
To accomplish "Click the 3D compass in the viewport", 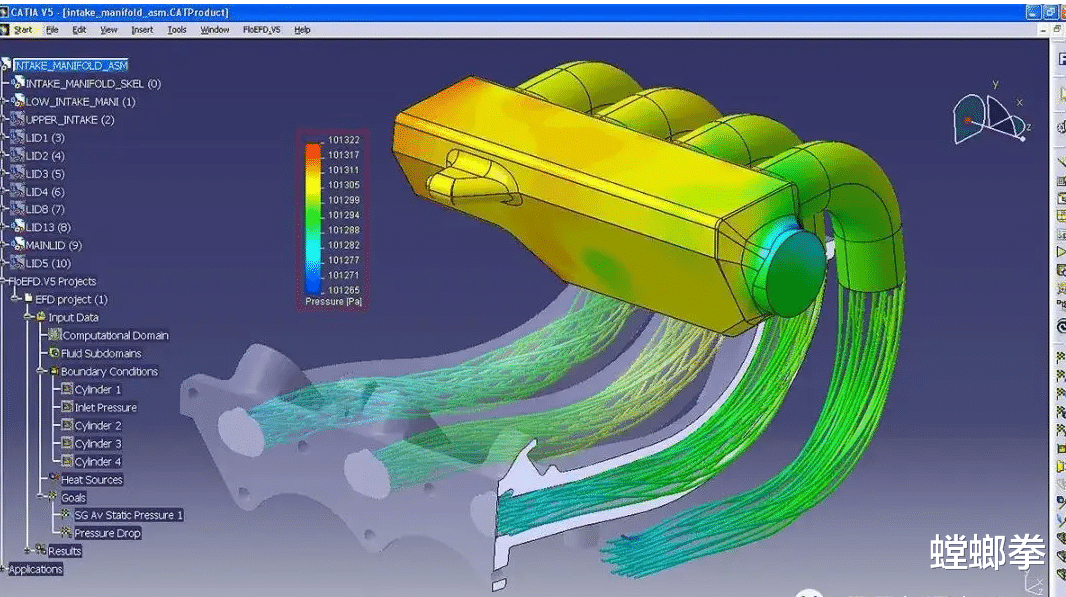I will click(991, 117).
